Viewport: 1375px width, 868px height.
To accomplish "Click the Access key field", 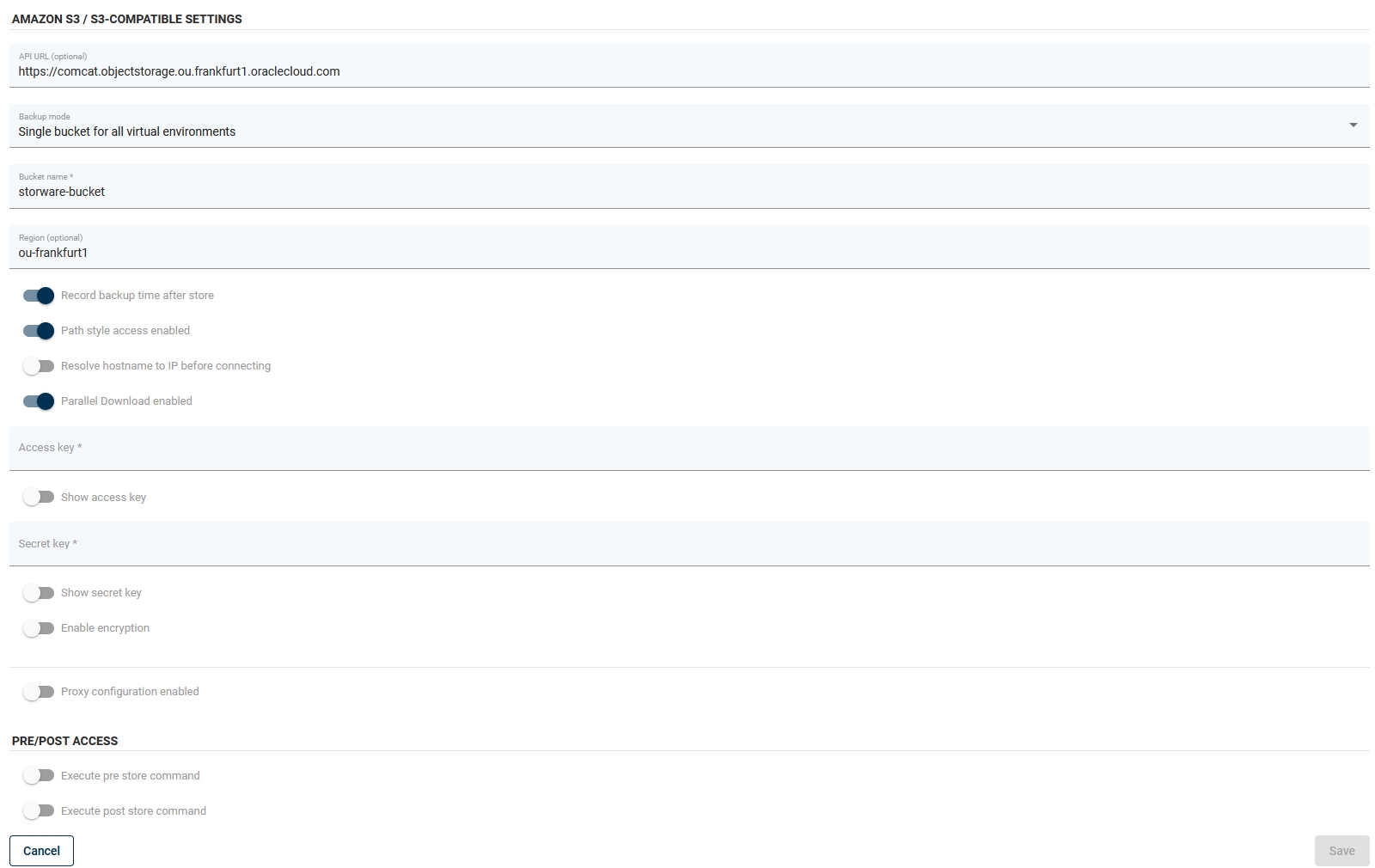I will click(x=687, y=448).
